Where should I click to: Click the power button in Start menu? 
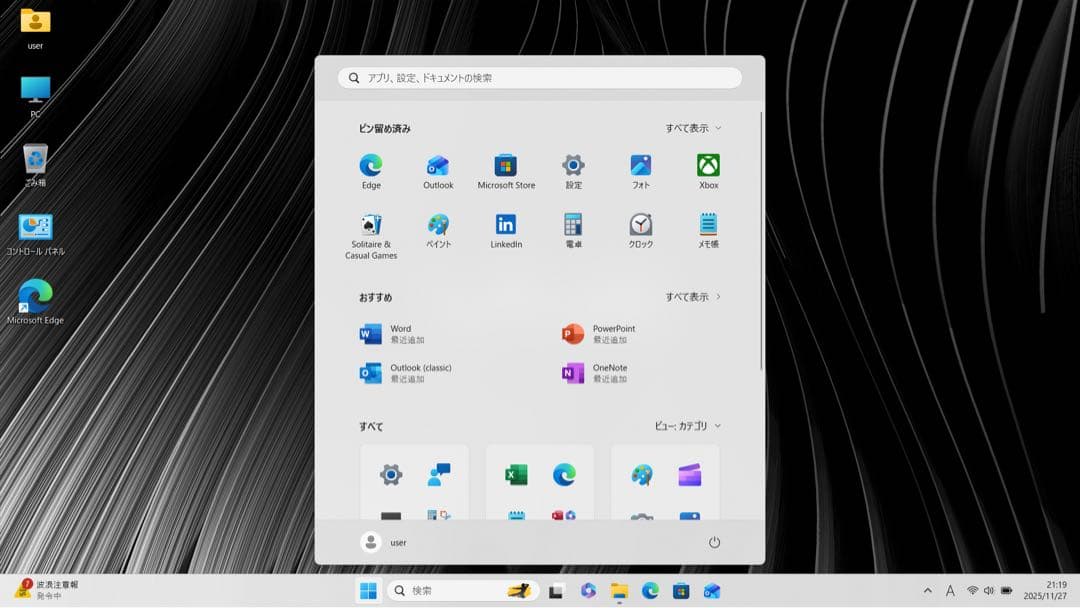coord(714,542)
